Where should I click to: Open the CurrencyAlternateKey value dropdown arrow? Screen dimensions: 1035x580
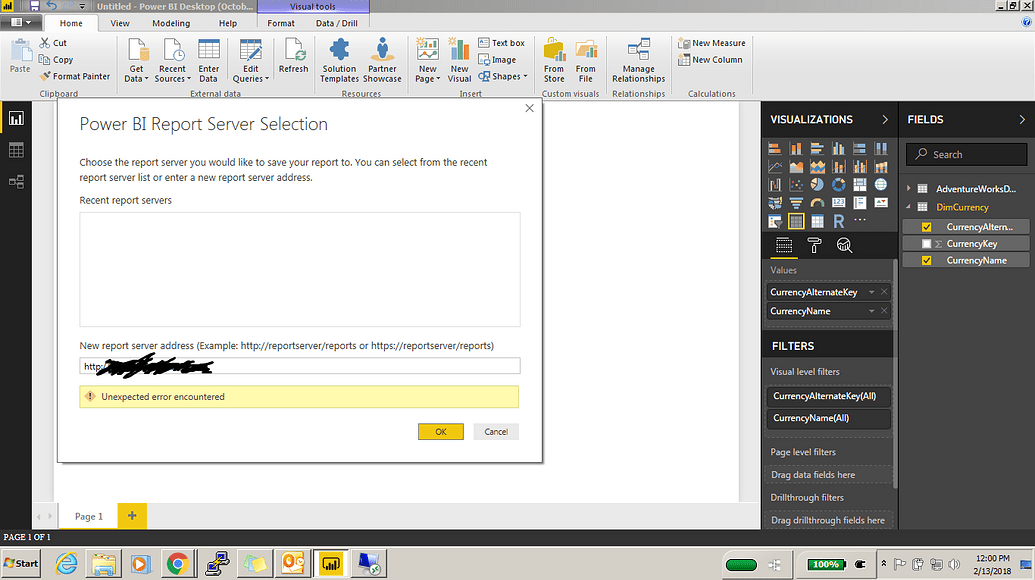[872, 292]
